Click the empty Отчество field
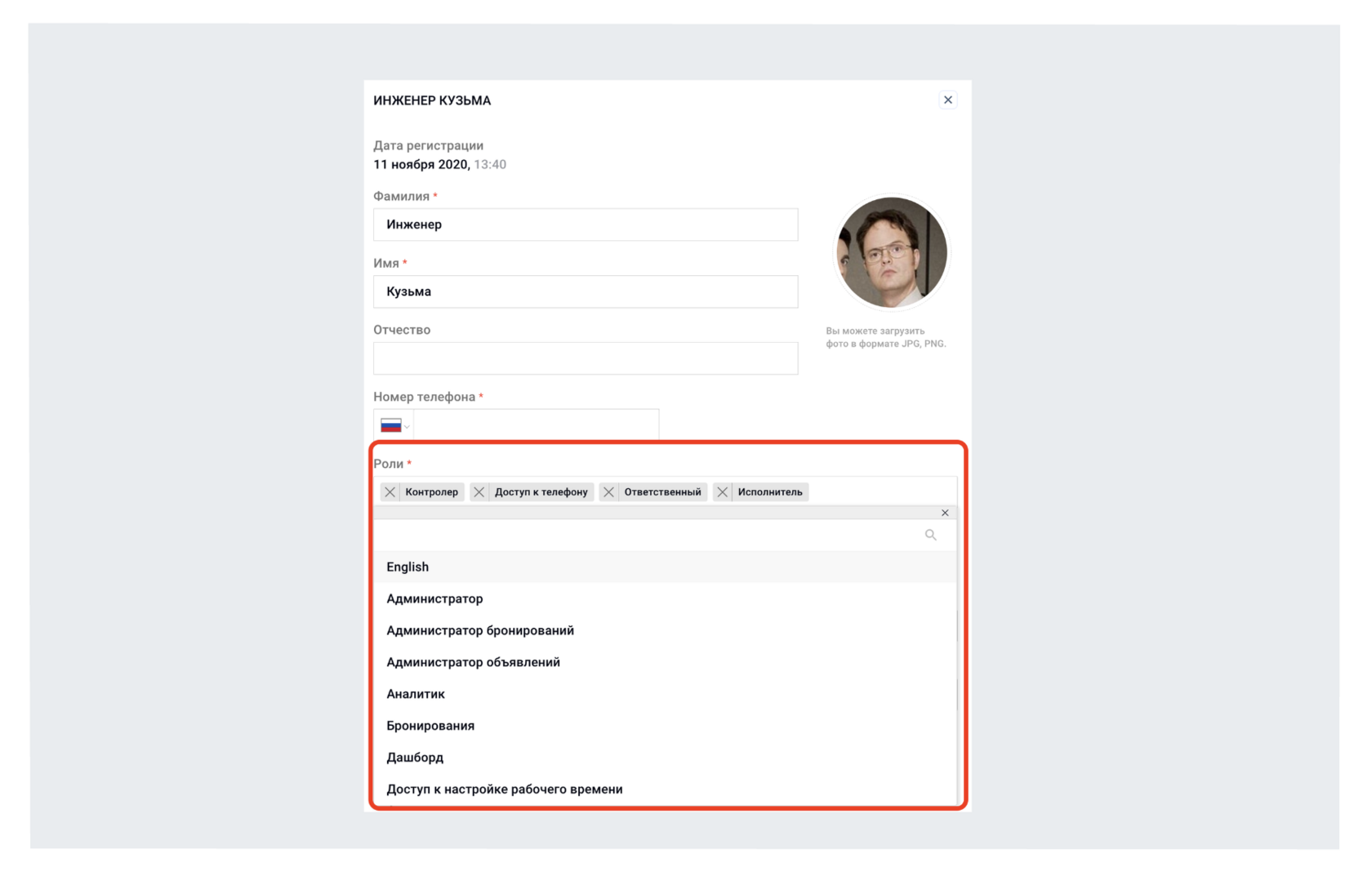The width and height of the screenshot is (1372, 872). point(586,358)
